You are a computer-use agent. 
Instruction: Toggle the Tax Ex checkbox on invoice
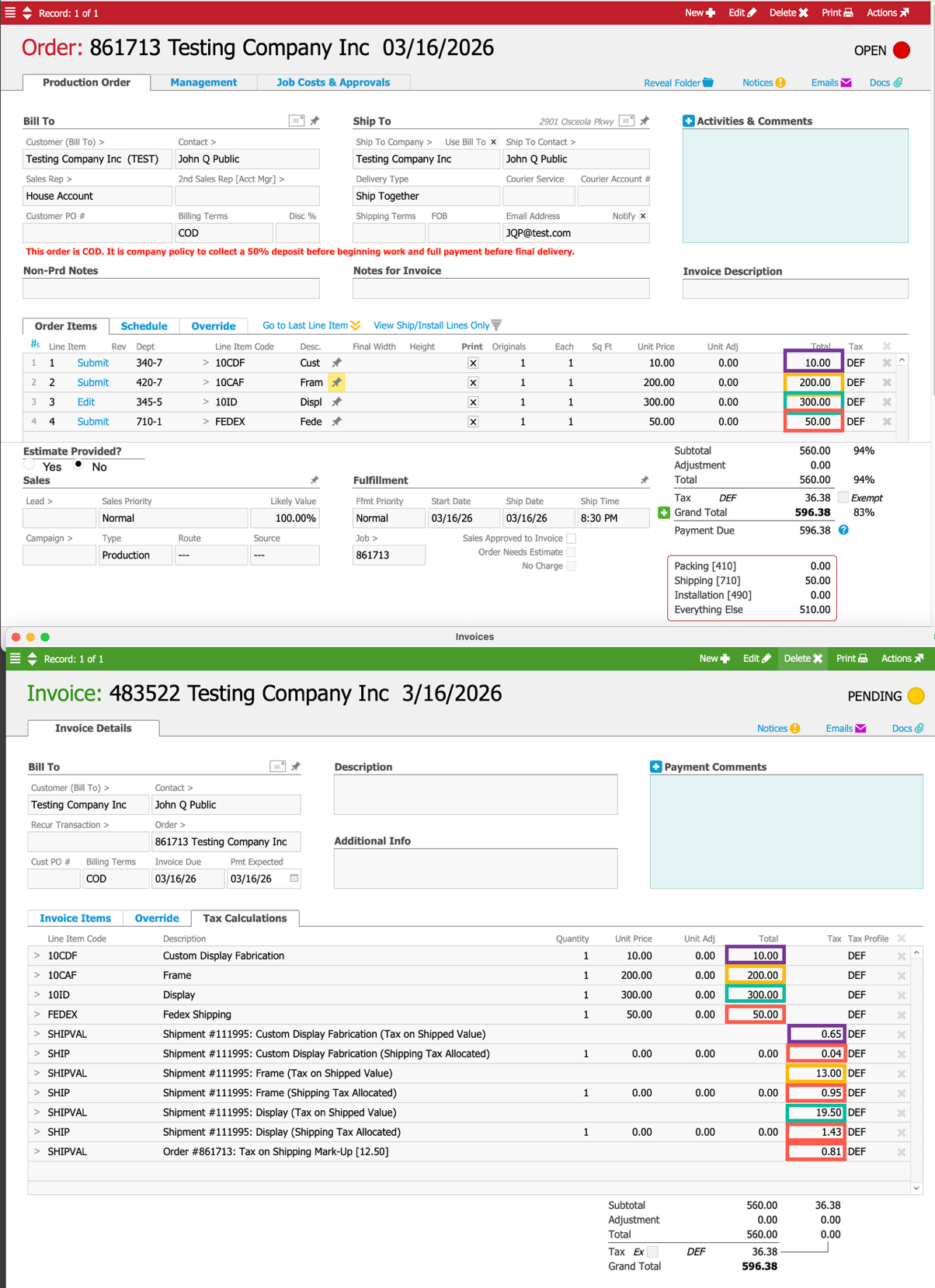(x=652, y=1251)
